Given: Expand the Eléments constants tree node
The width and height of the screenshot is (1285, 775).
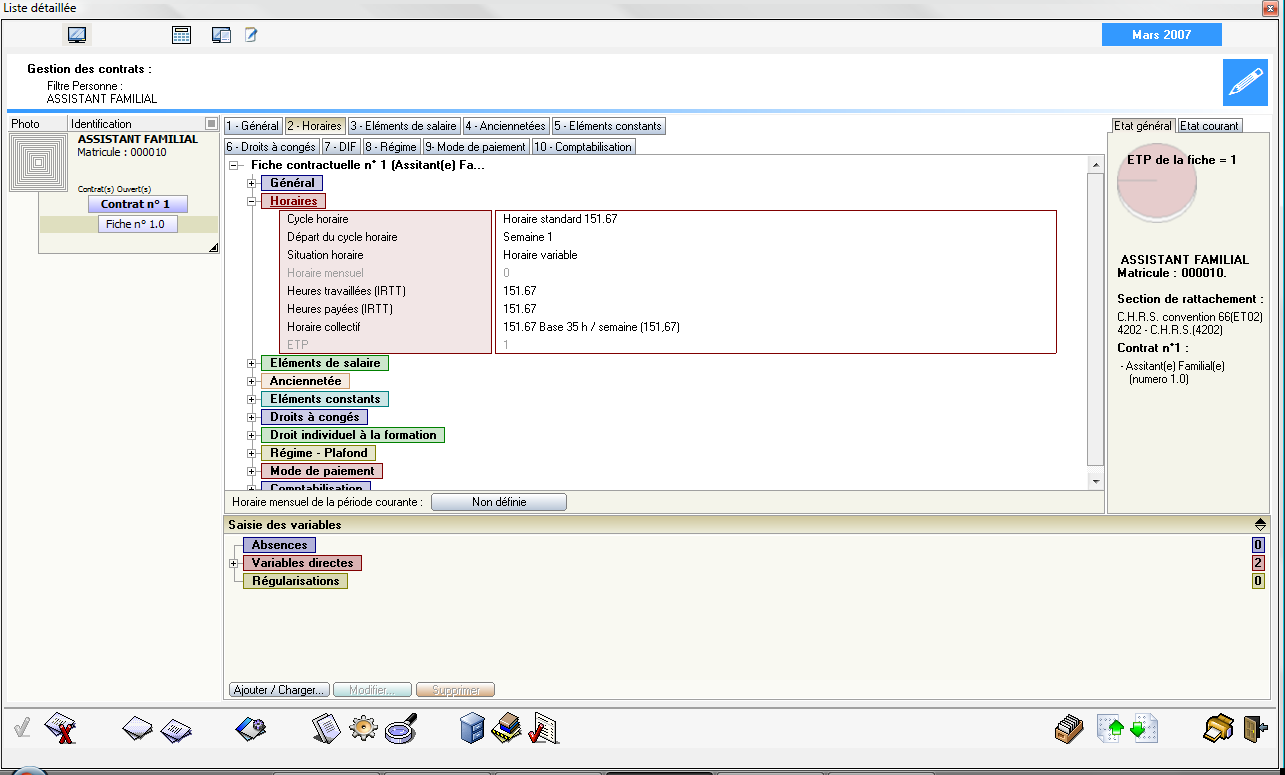Looking at the screenshot, I should (252, 399).
